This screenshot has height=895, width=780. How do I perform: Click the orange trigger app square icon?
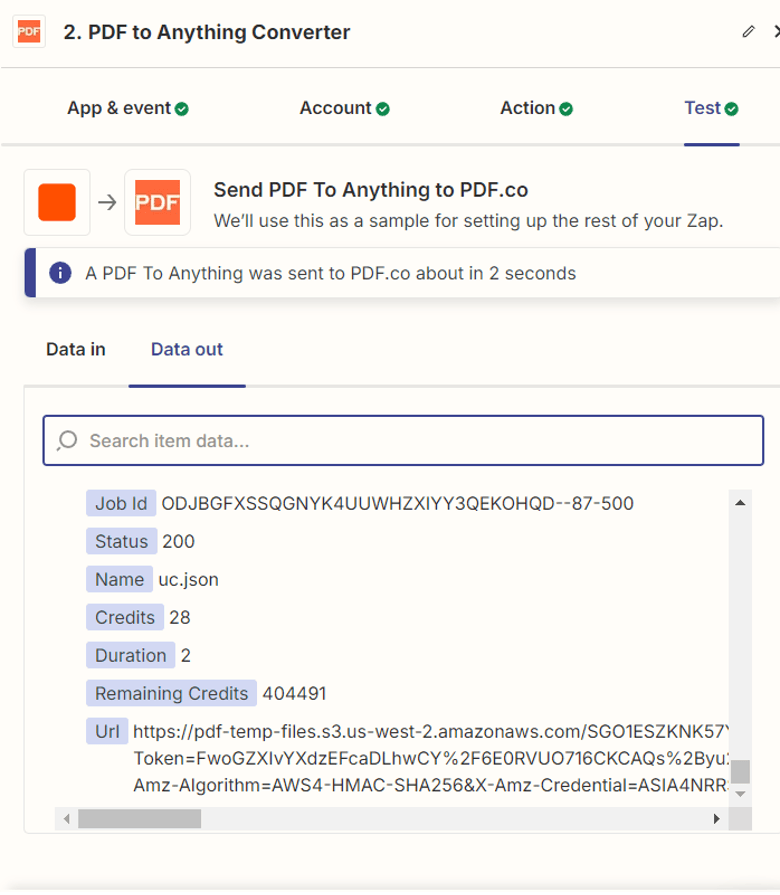57,202
